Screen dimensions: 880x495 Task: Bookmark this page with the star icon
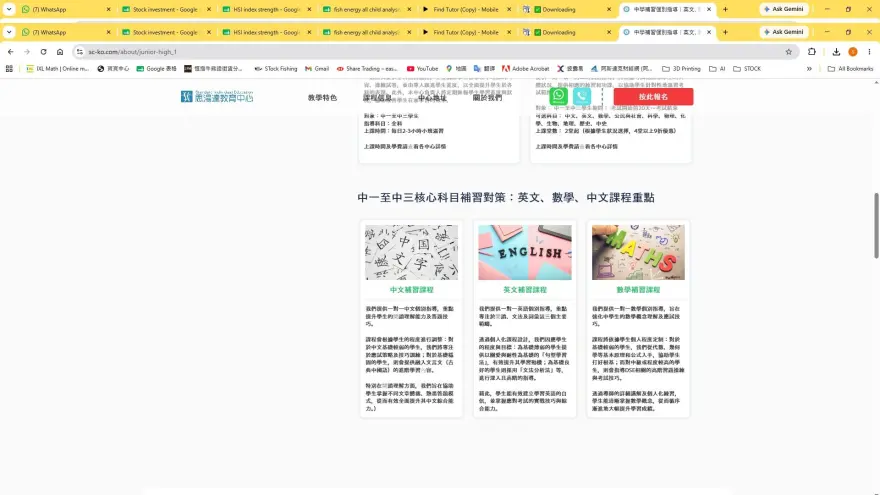tap(789, 52)
